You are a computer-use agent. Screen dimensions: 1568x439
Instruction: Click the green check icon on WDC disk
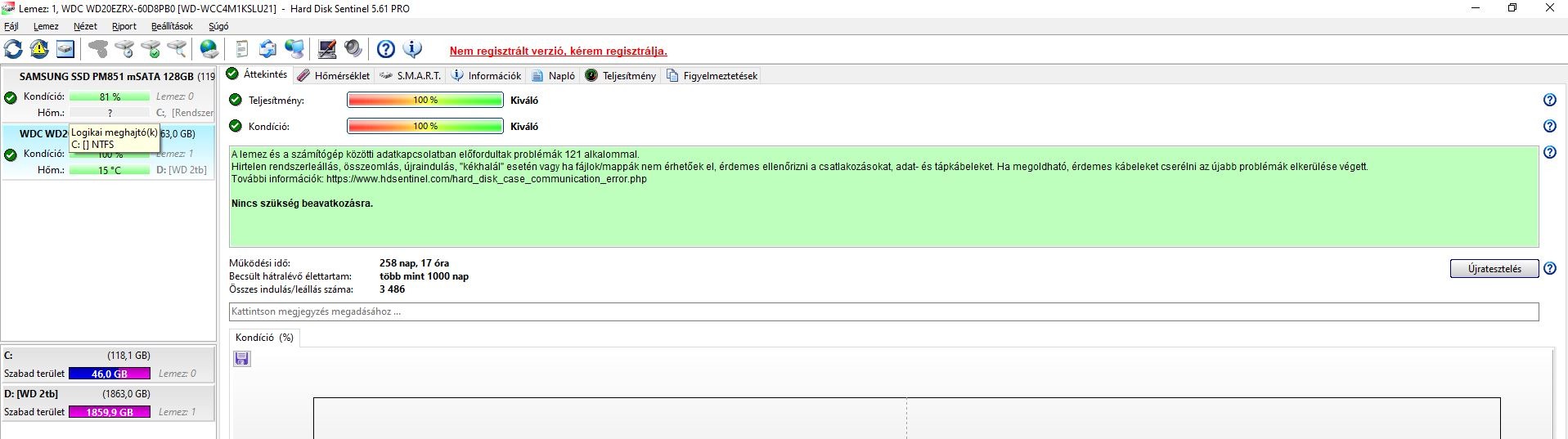(11, 155)
